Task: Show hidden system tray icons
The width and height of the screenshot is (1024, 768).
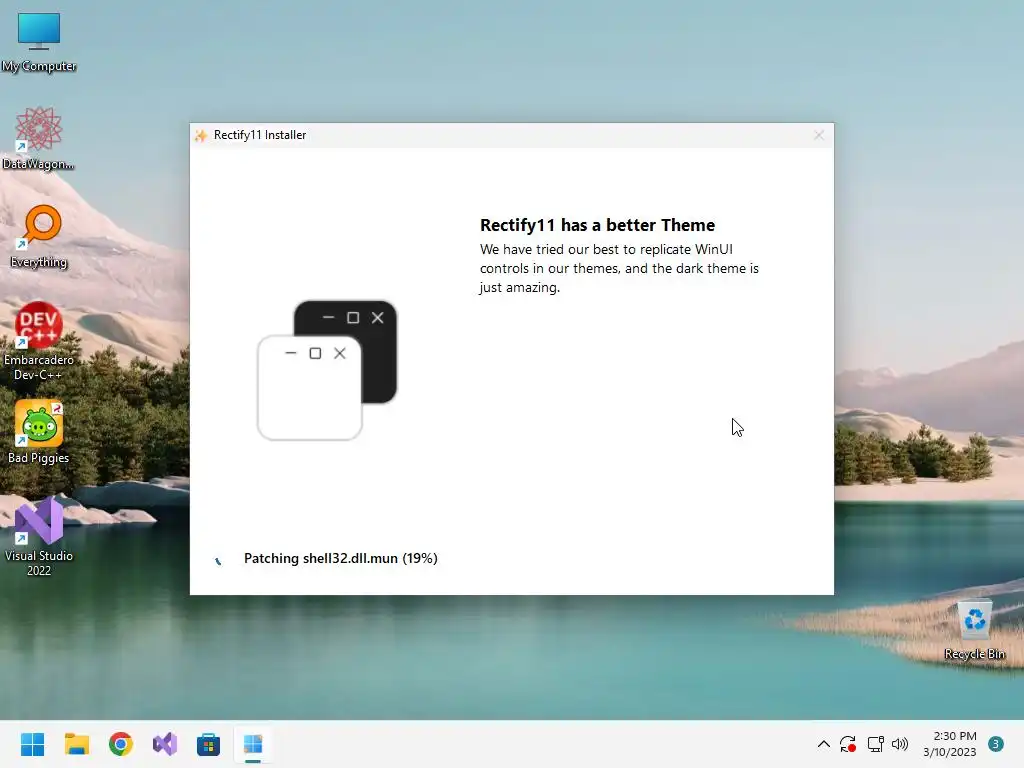Action: point(824,744)
